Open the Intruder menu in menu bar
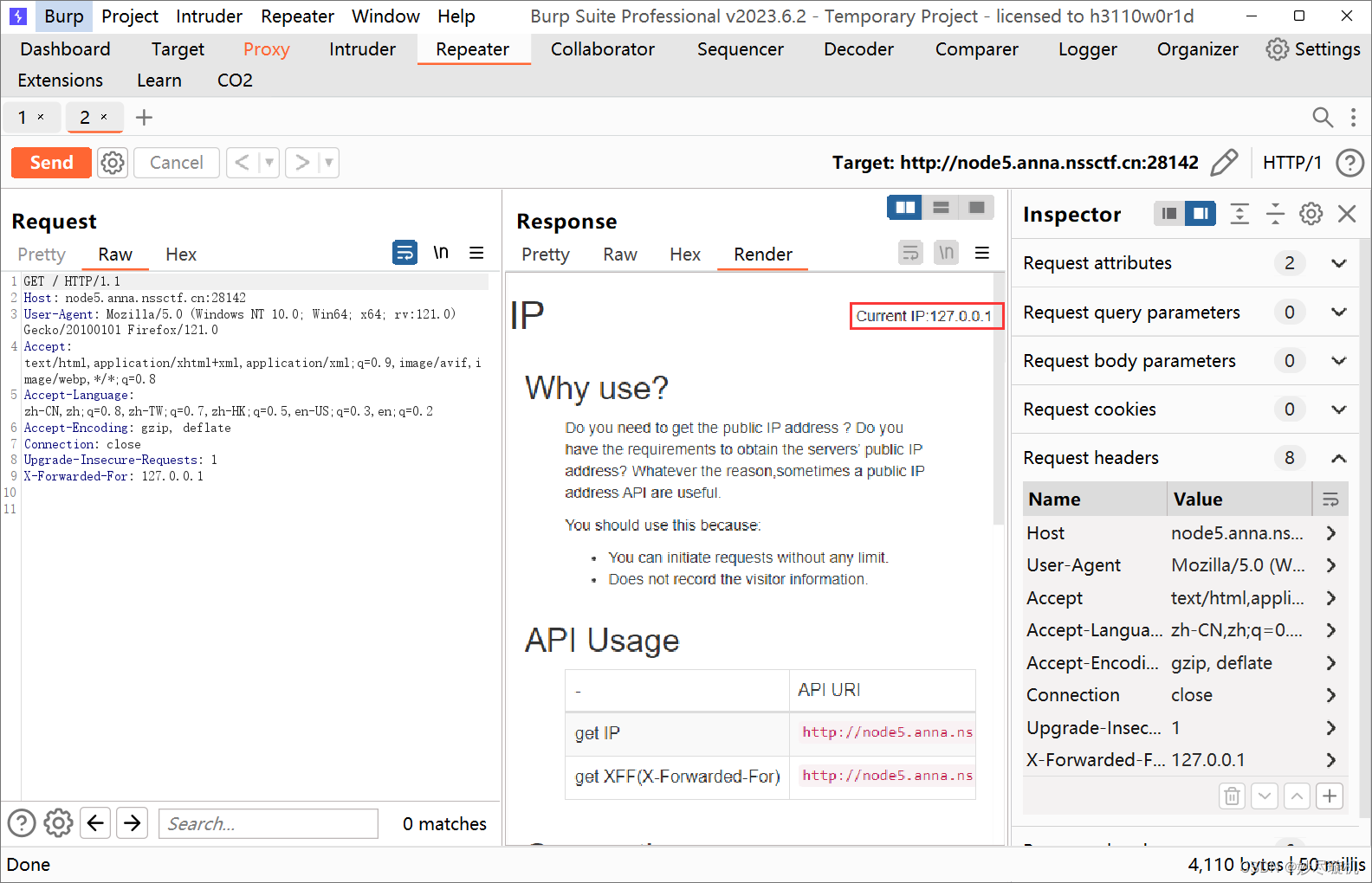Screen dimensions: 1372x883 (x=209, y=16)
